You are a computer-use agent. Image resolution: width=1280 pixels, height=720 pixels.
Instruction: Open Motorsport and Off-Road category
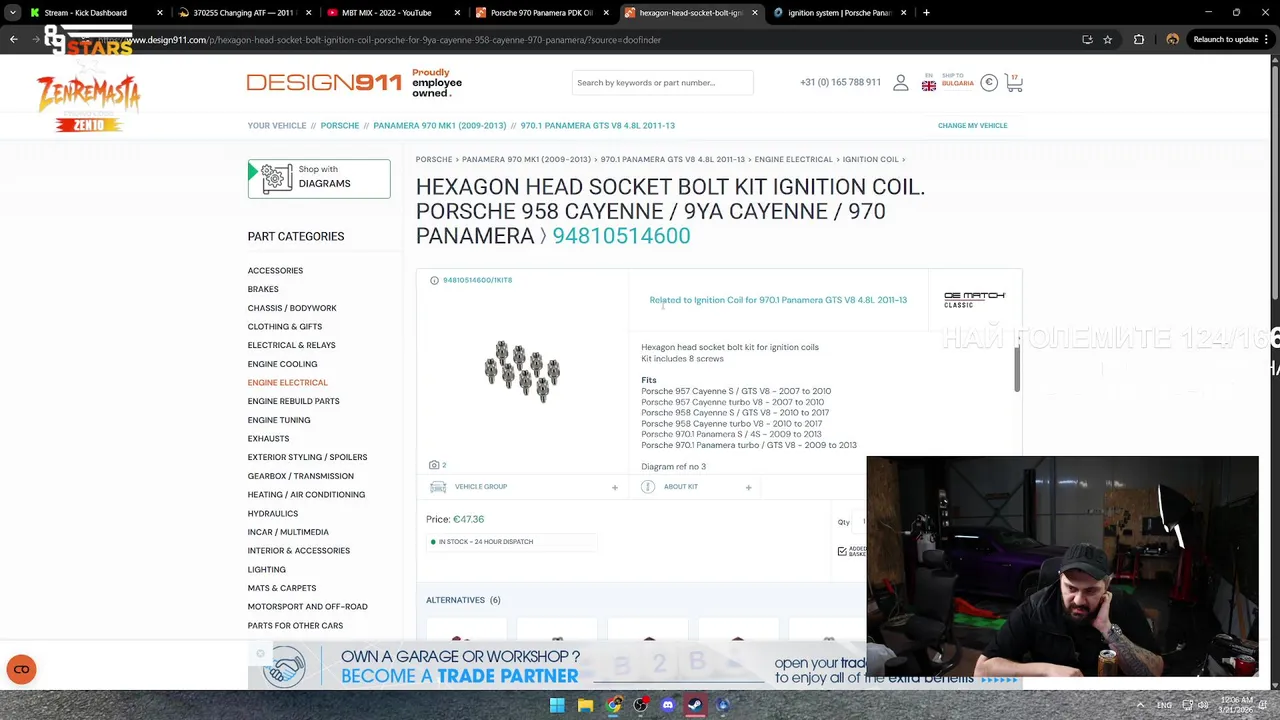[x=307, y=607]
